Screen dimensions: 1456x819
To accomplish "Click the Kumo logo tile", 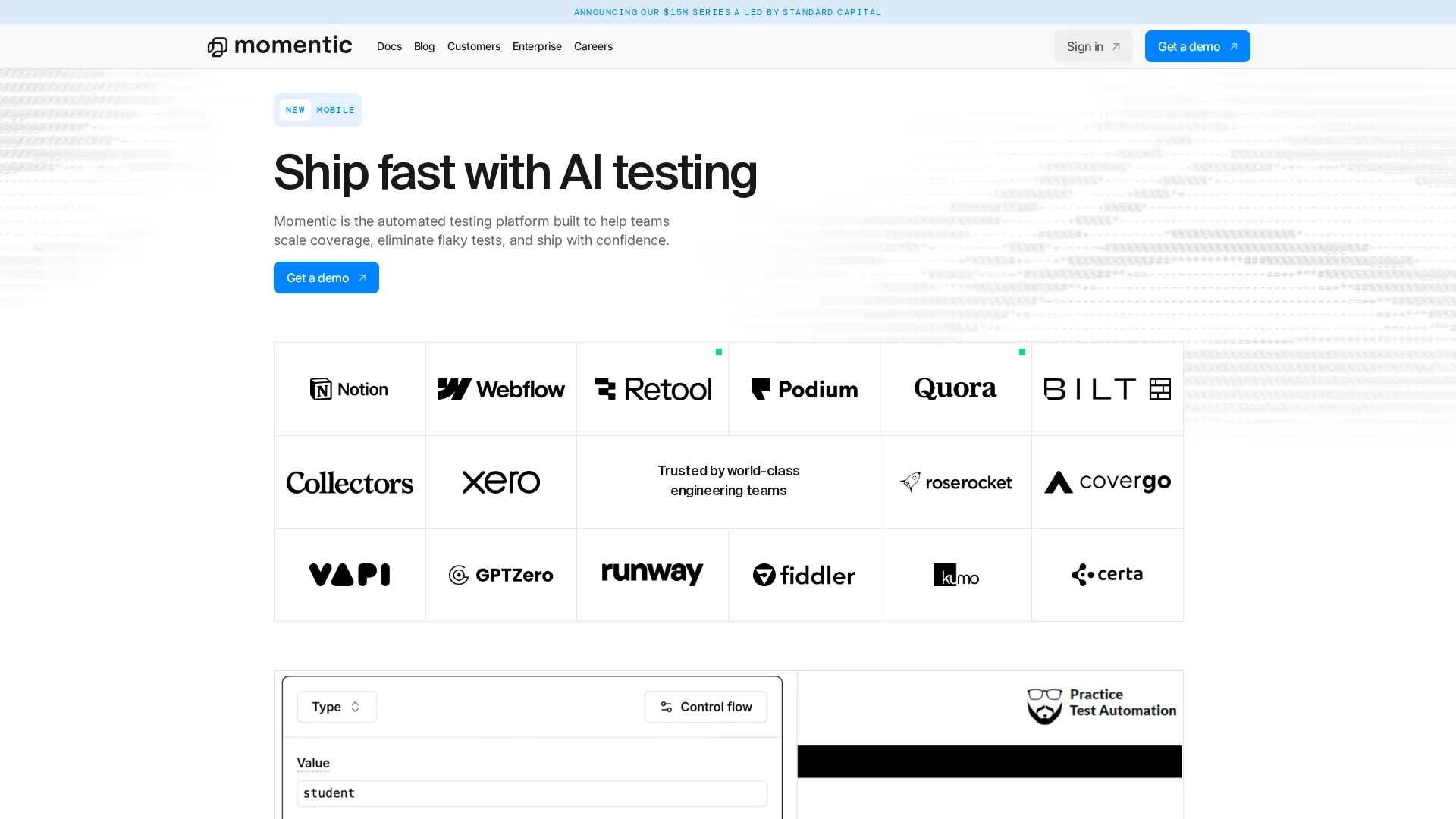I will [955, 575].
